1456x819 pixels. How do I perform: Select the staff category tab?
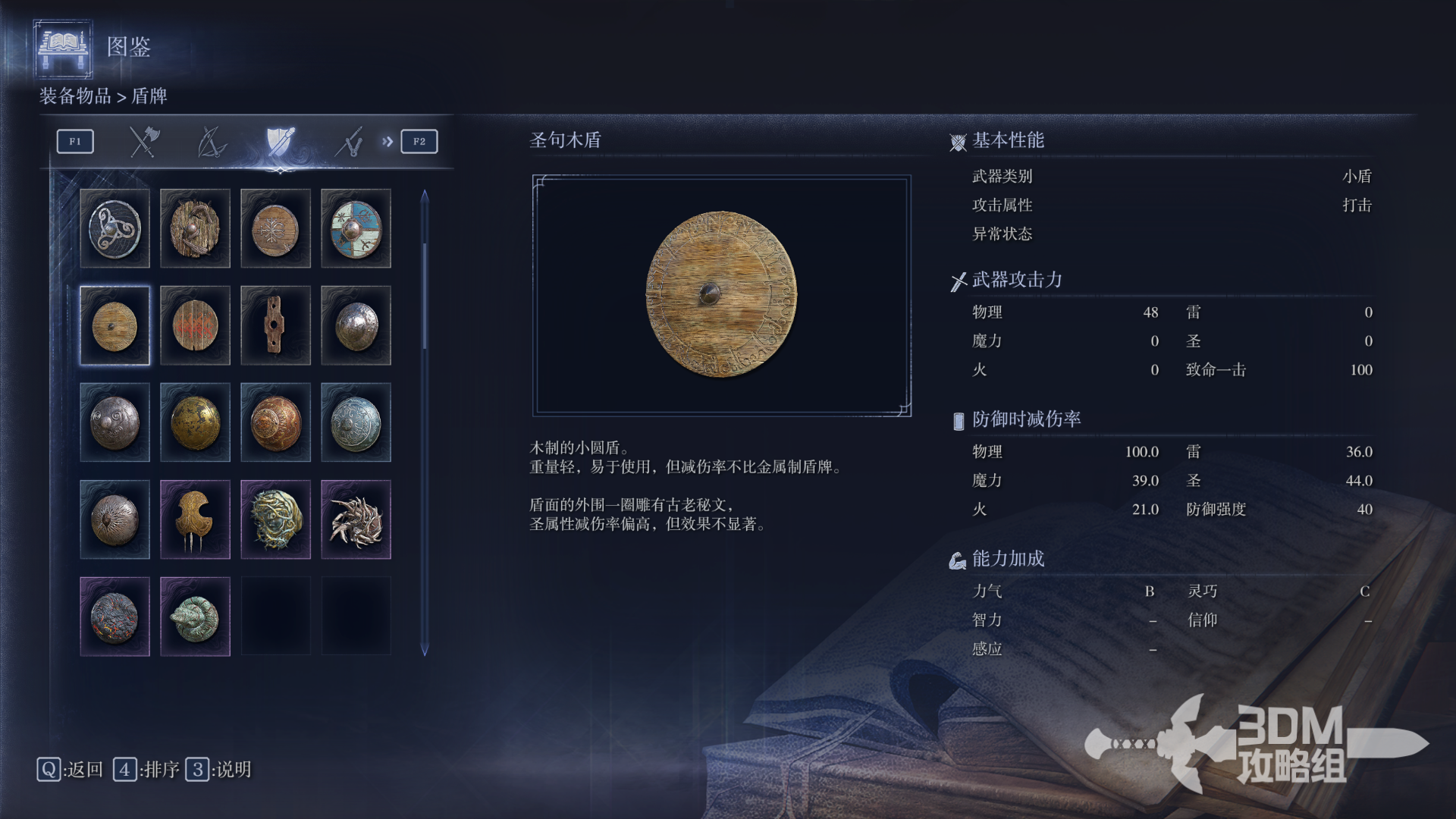(x=349, y=141)
